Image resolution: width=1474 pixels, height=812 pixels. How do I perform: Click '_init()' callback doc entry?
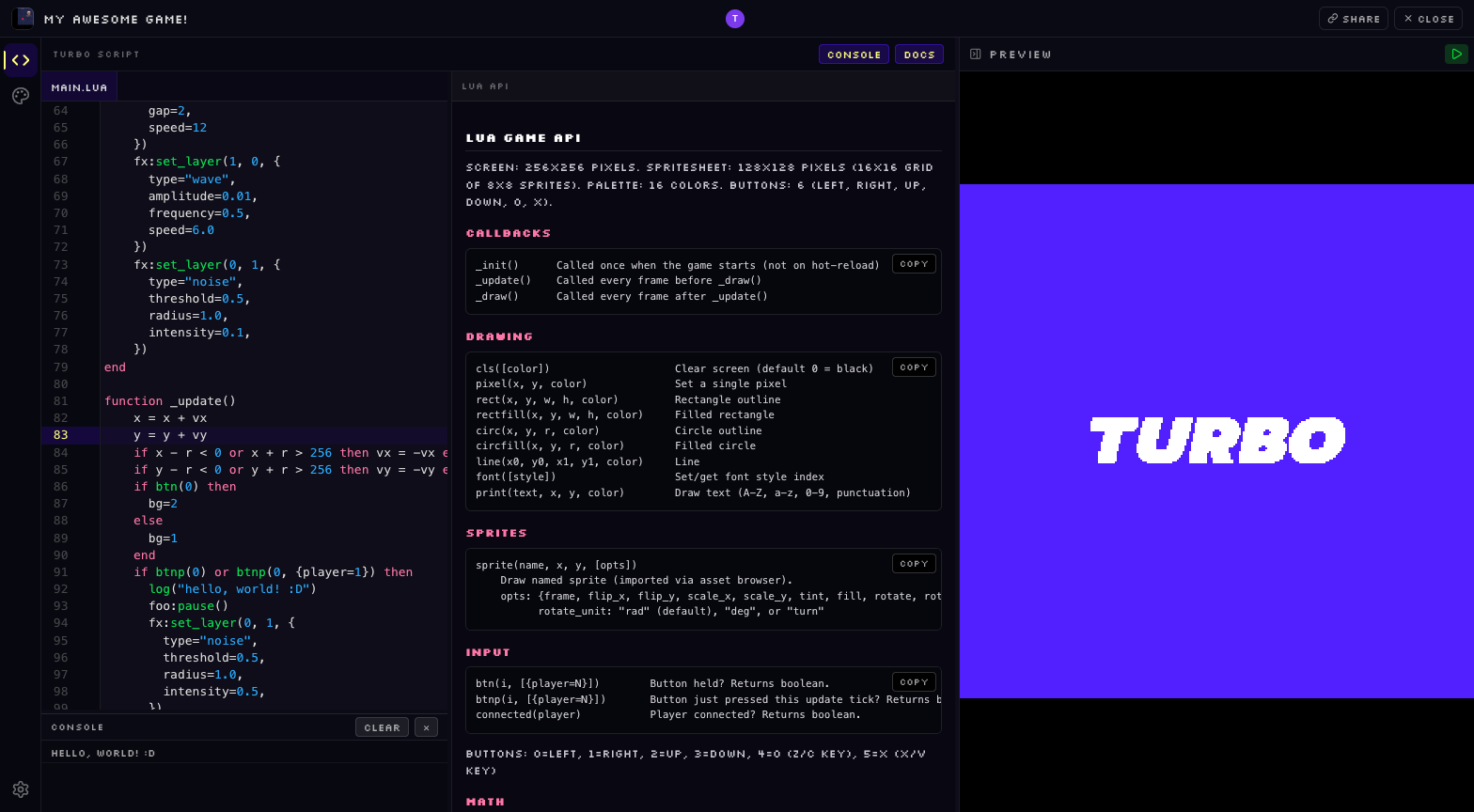pos(497,265)
